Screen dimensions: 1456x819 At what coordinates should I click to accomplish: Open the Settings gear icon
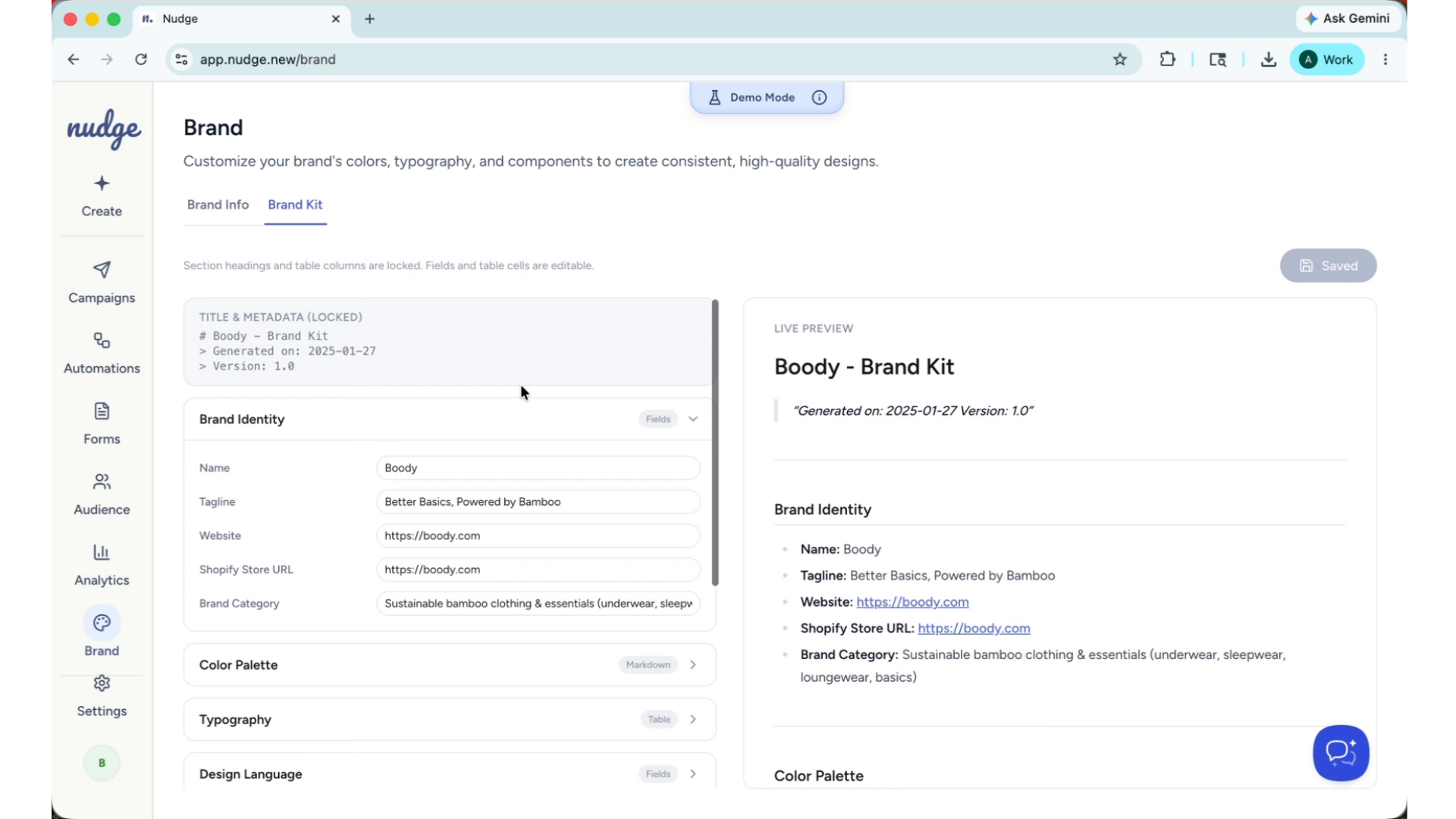102,683
